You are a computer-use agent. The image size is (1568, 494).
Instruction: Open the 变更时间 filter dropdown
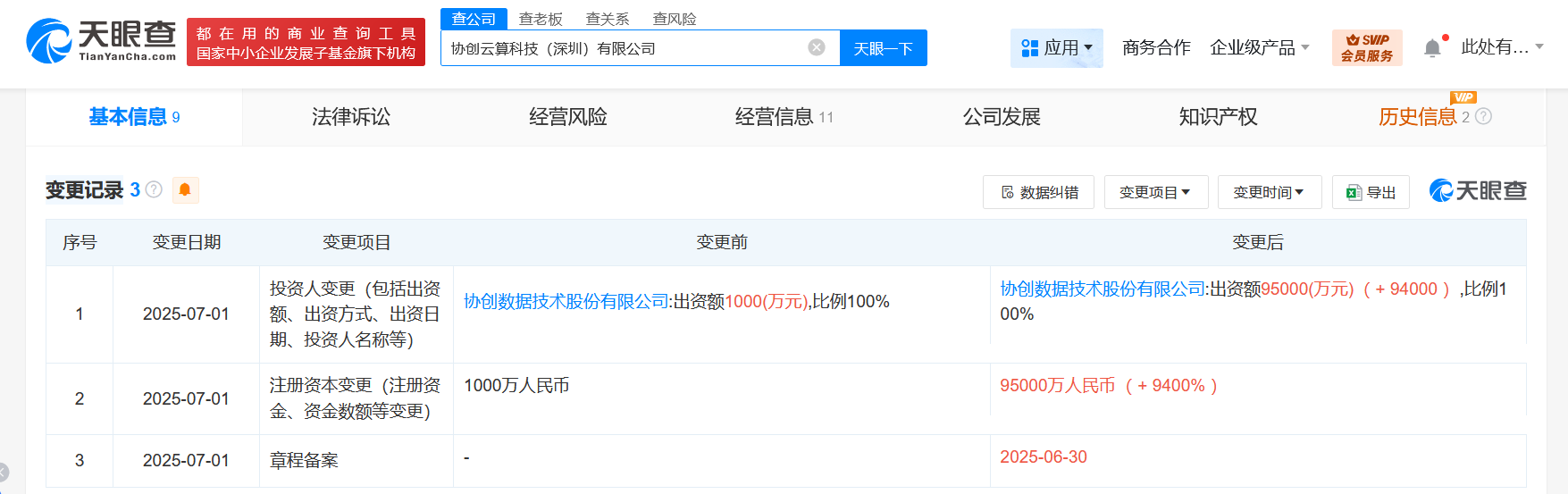pyautogui.click(x=1270, y=192)
